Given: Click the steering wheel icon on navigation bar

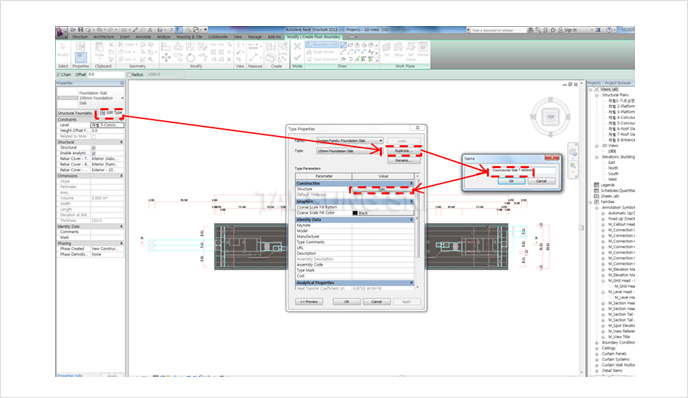Looking at the screenshot, I should click(573, 152).
